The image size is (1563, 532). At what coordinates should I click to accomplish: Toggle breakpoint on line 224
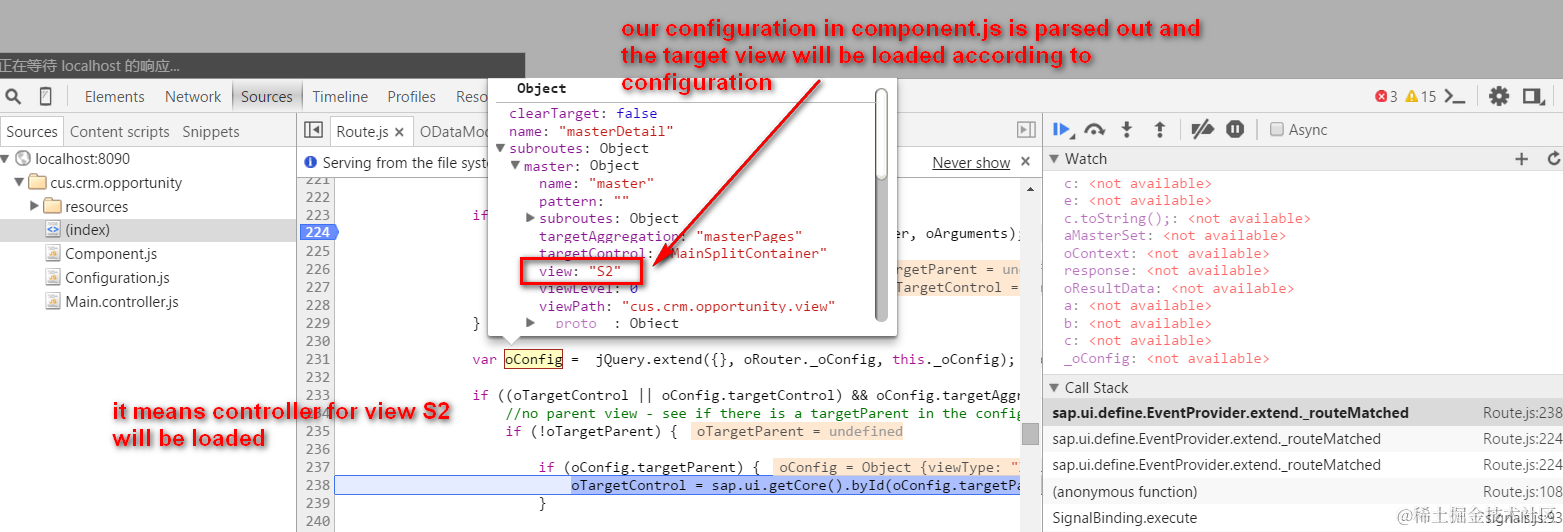click(x=317, y=232)
